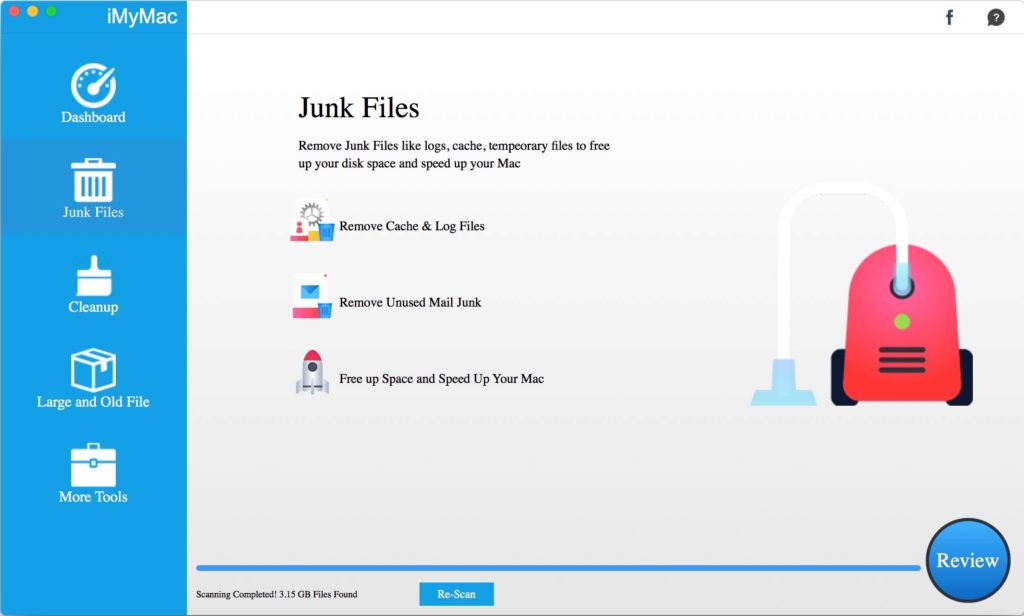Switch to the Dashboard label in sidebar

(x=93, y=117)
